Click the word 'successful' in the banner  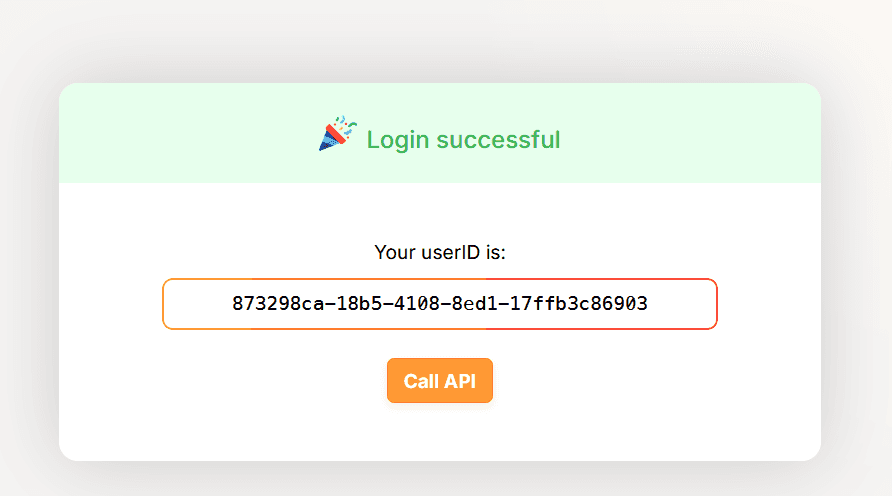coord(498,140)
